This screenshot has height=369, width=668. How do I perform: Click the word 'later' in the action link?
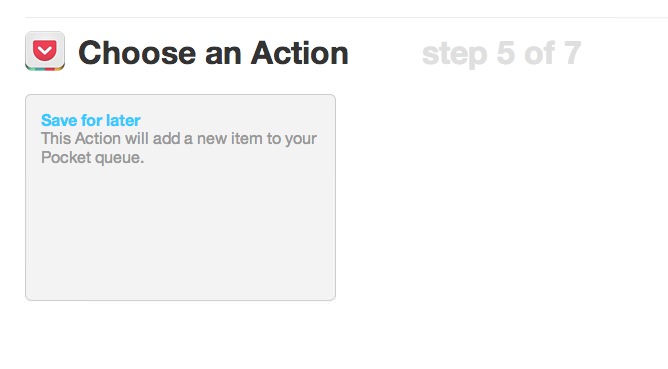[x=123, y=120]
